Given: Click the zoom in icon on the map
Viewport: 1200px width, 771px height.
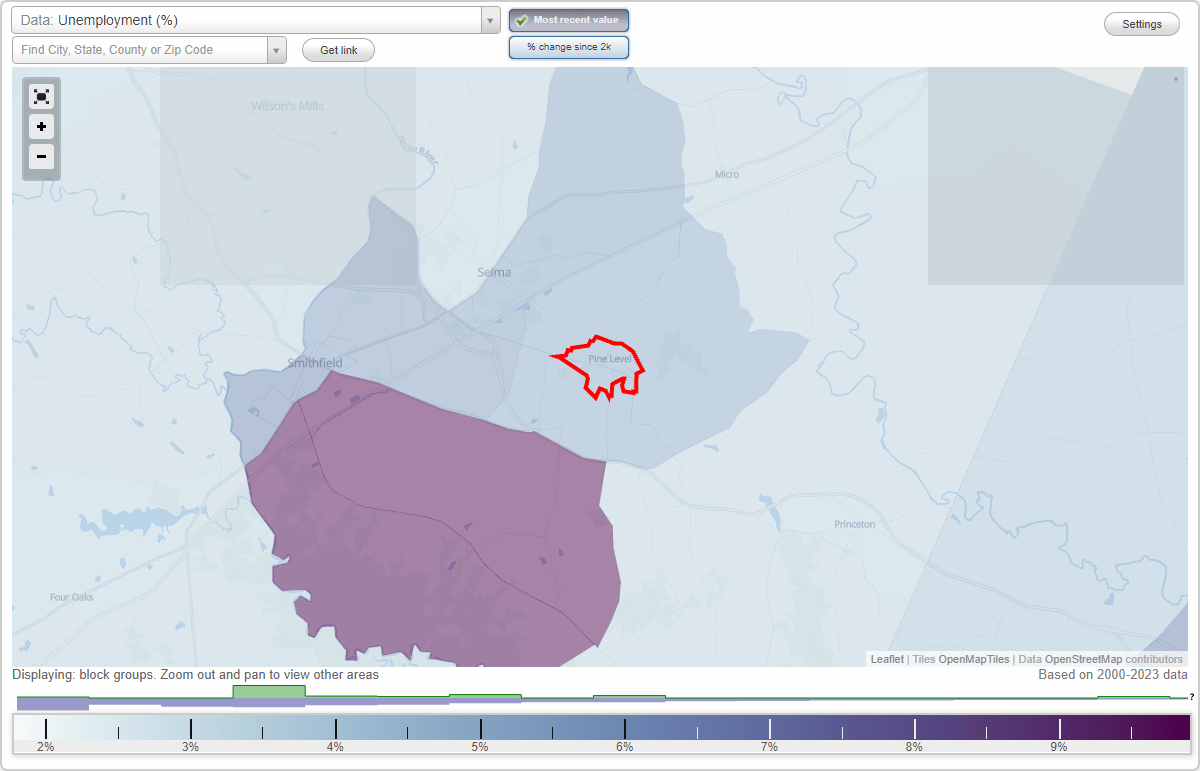Looking at the screenshot, I should (41, 127).
